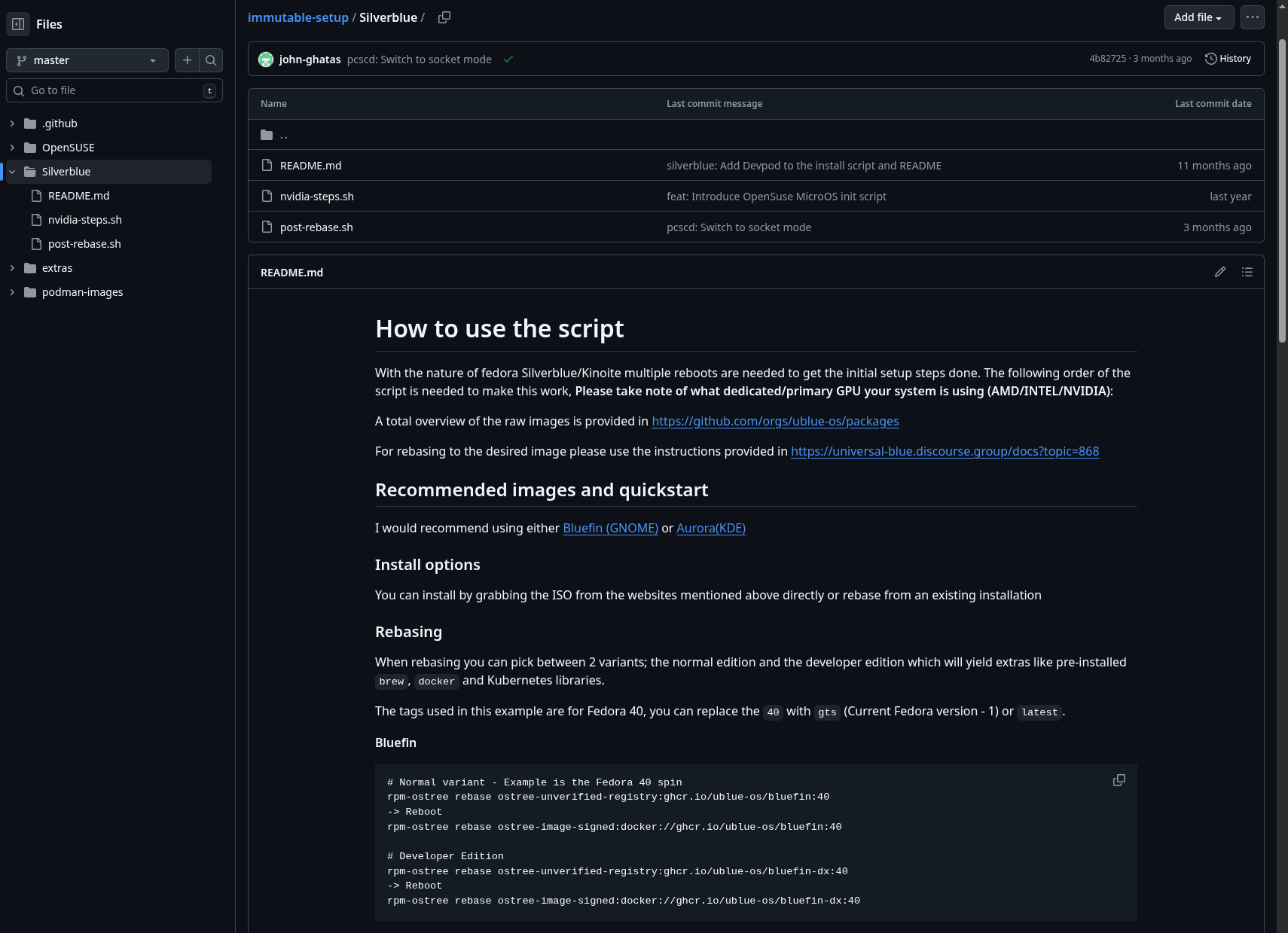The width and height of the screenshot is (1288, 933).
Task: Open the README outline list icon
Action: 1247,272
